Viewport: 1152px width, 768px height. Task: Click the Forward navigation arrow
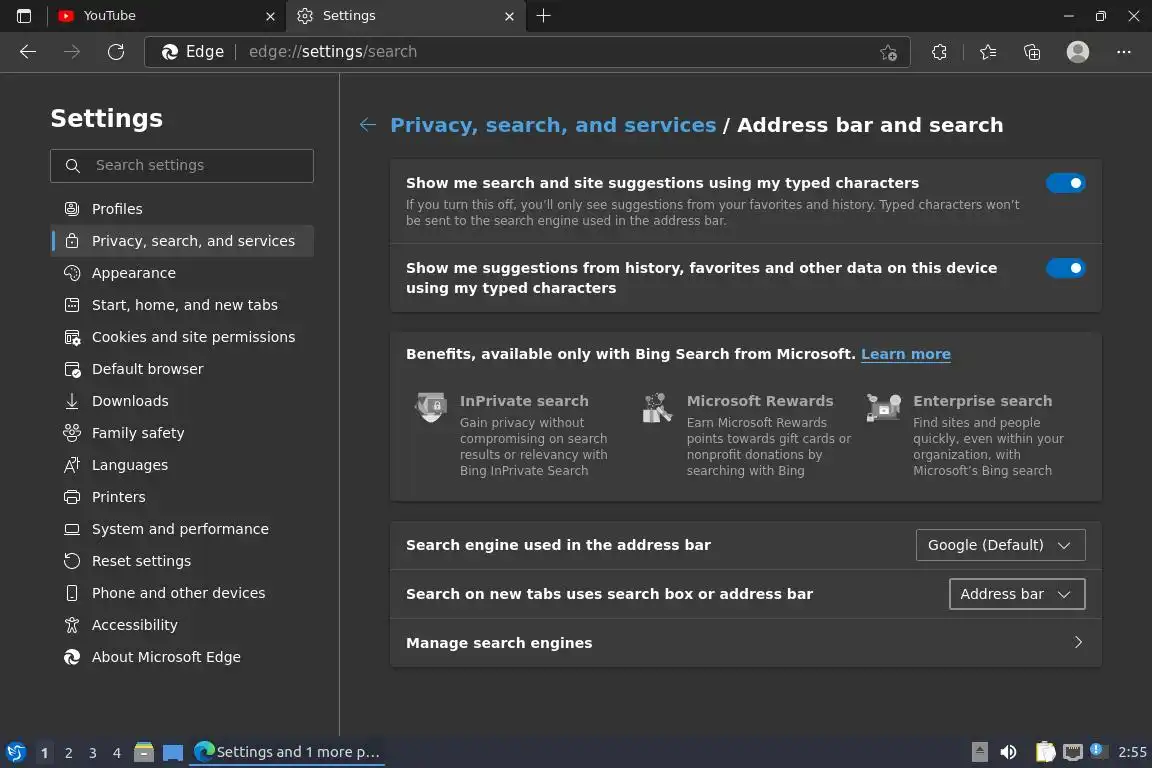coord(72,51)
